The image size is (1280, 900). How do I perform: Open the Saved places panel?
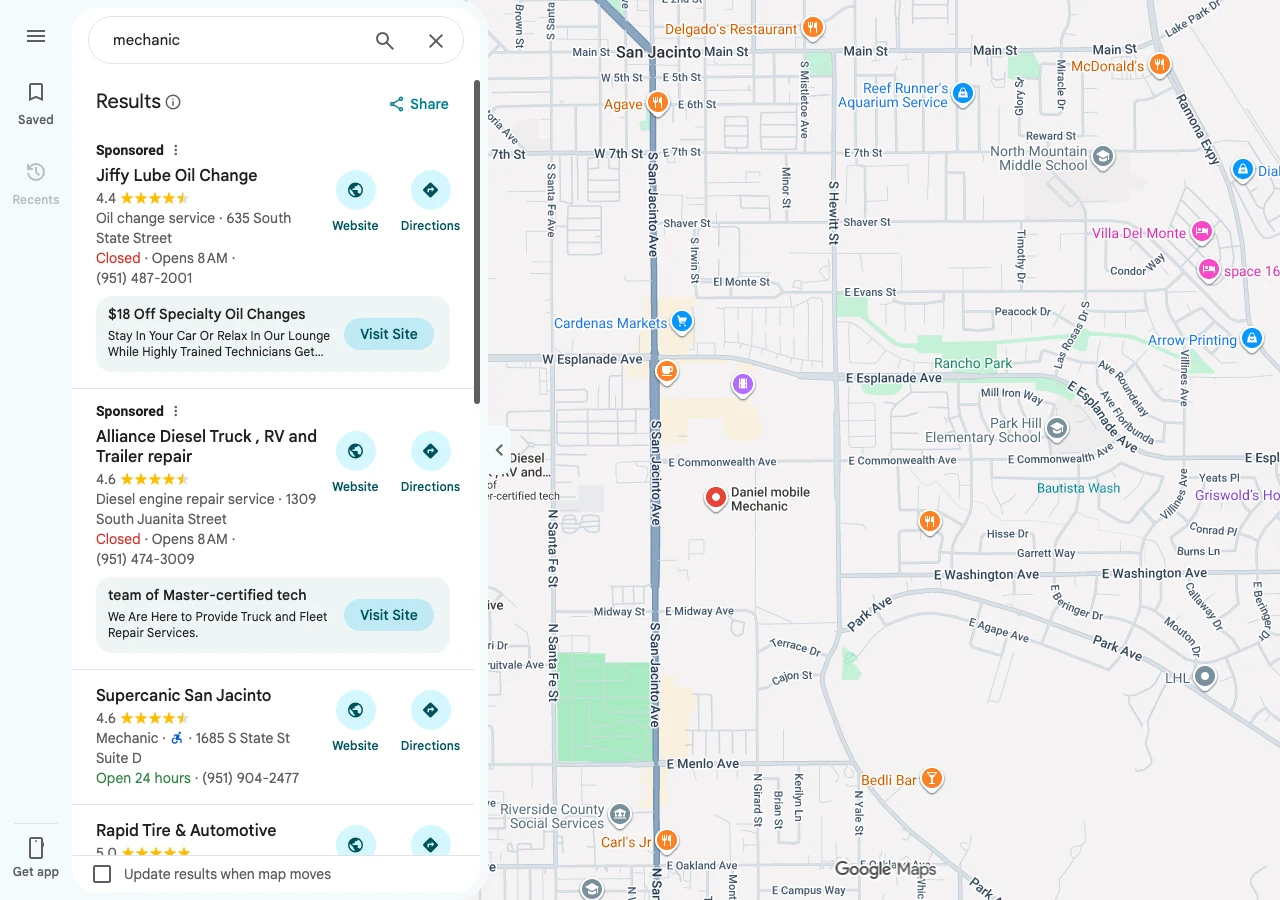pos(36,104)
